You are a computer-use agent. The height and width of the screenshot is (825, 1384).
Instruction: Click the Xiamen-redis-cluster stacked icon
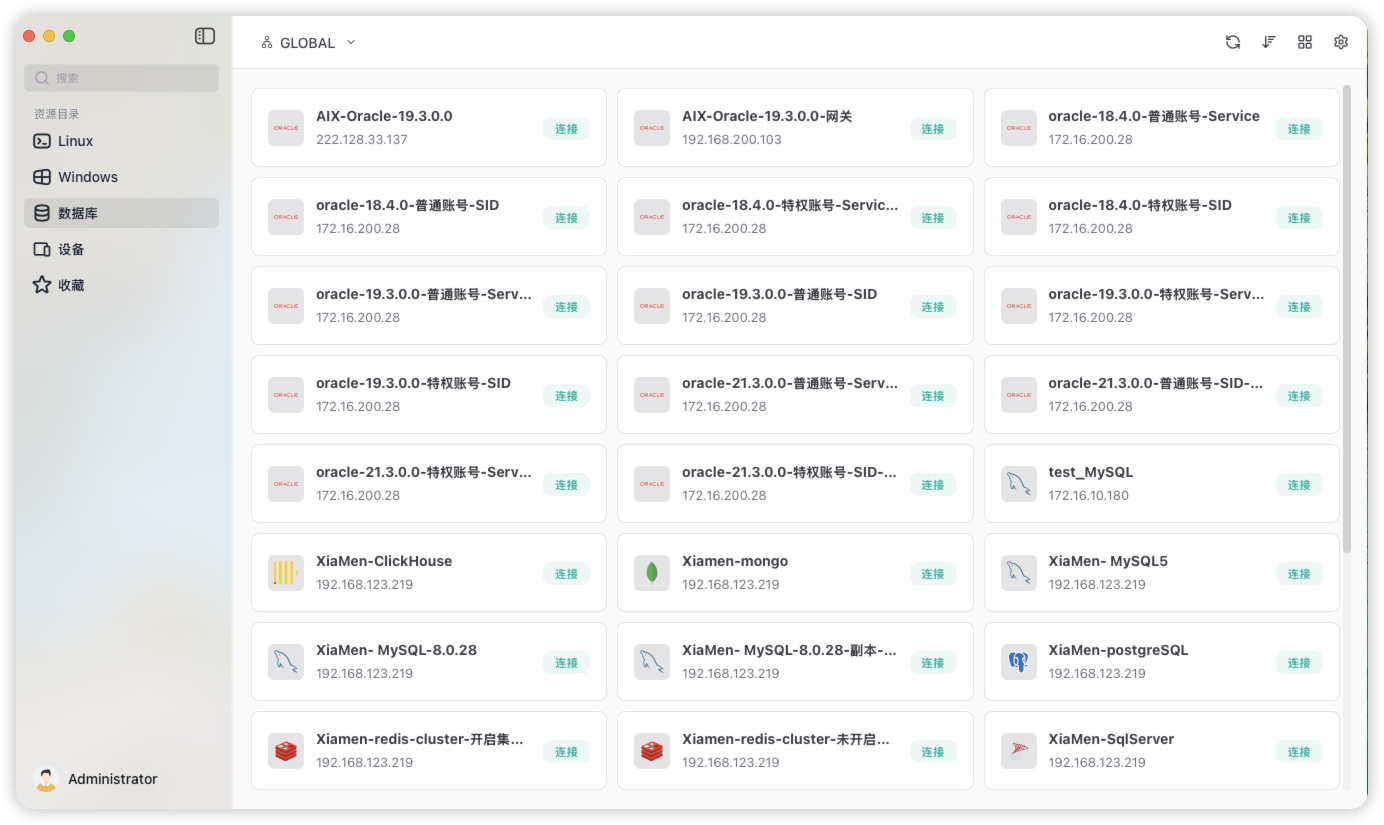click(285, 750)
